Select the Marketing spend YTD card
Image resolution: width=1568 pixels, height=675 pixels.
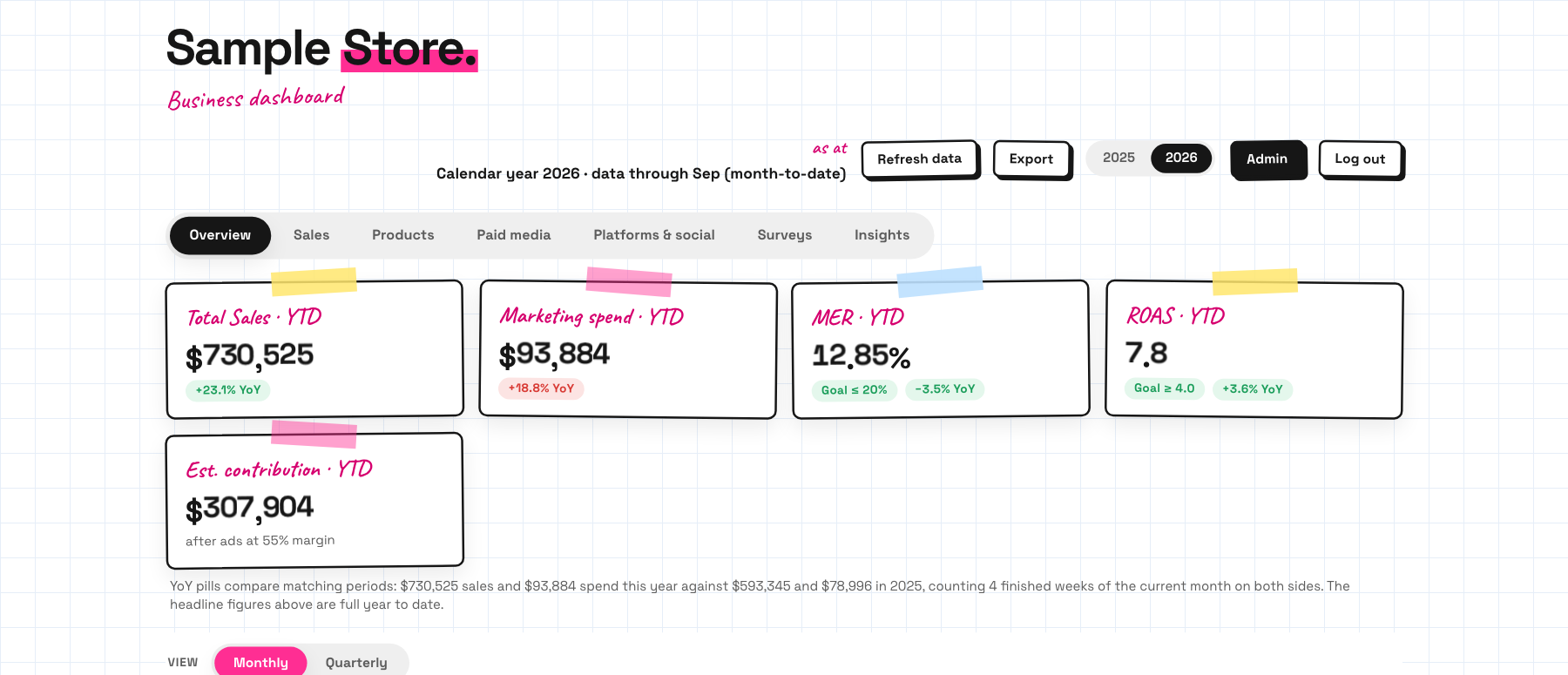pyautogui.click(x=628, y=349)
